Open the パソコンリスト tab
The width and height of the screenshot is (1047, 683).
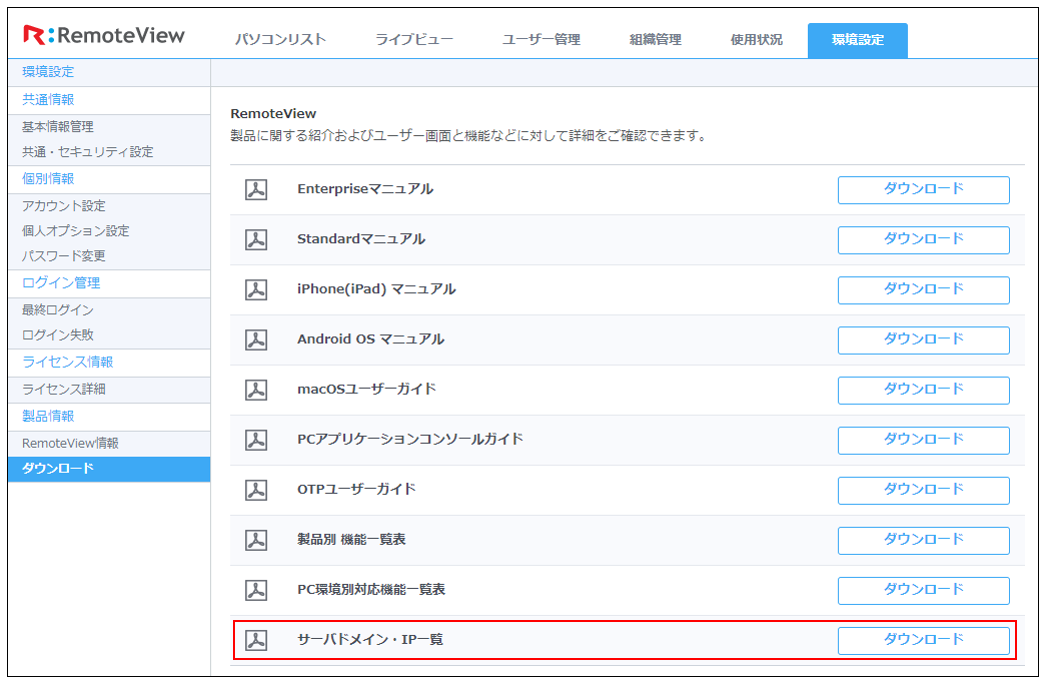[x=280, y=39]
